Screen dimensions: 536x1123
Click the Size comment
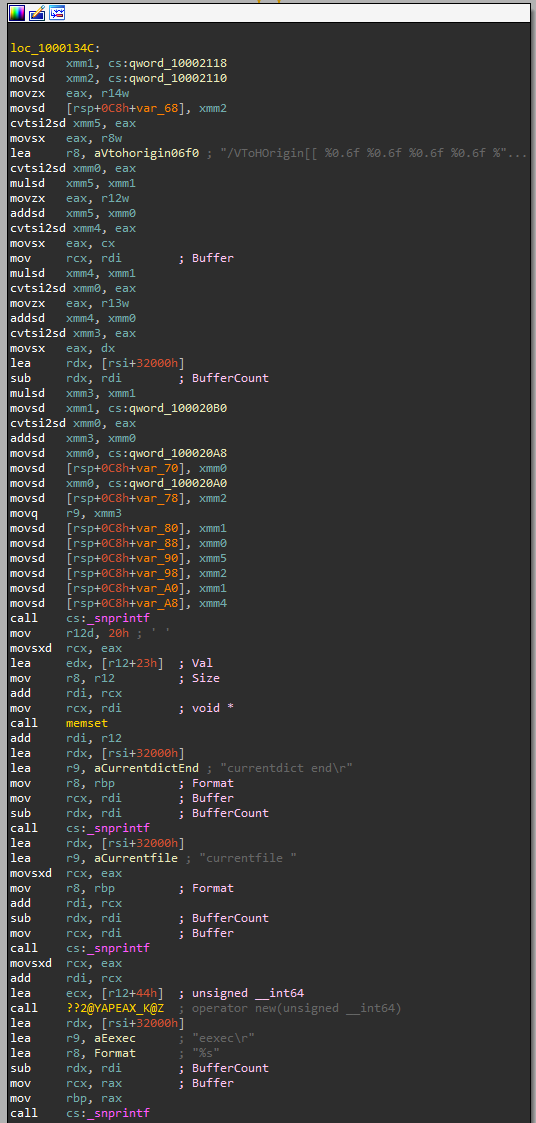point(206,678)
